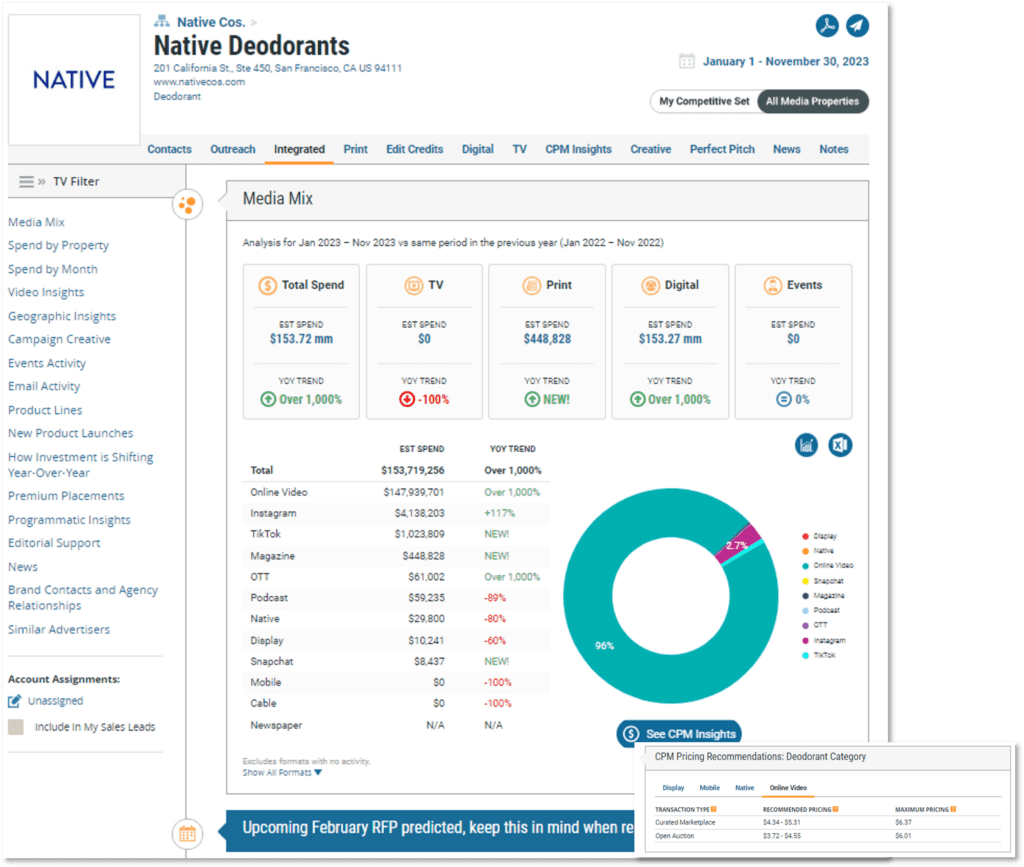Open Premium Placements section
Image resolution: width=1024 pixels, height=867 pixels.
tap(66, 496)
